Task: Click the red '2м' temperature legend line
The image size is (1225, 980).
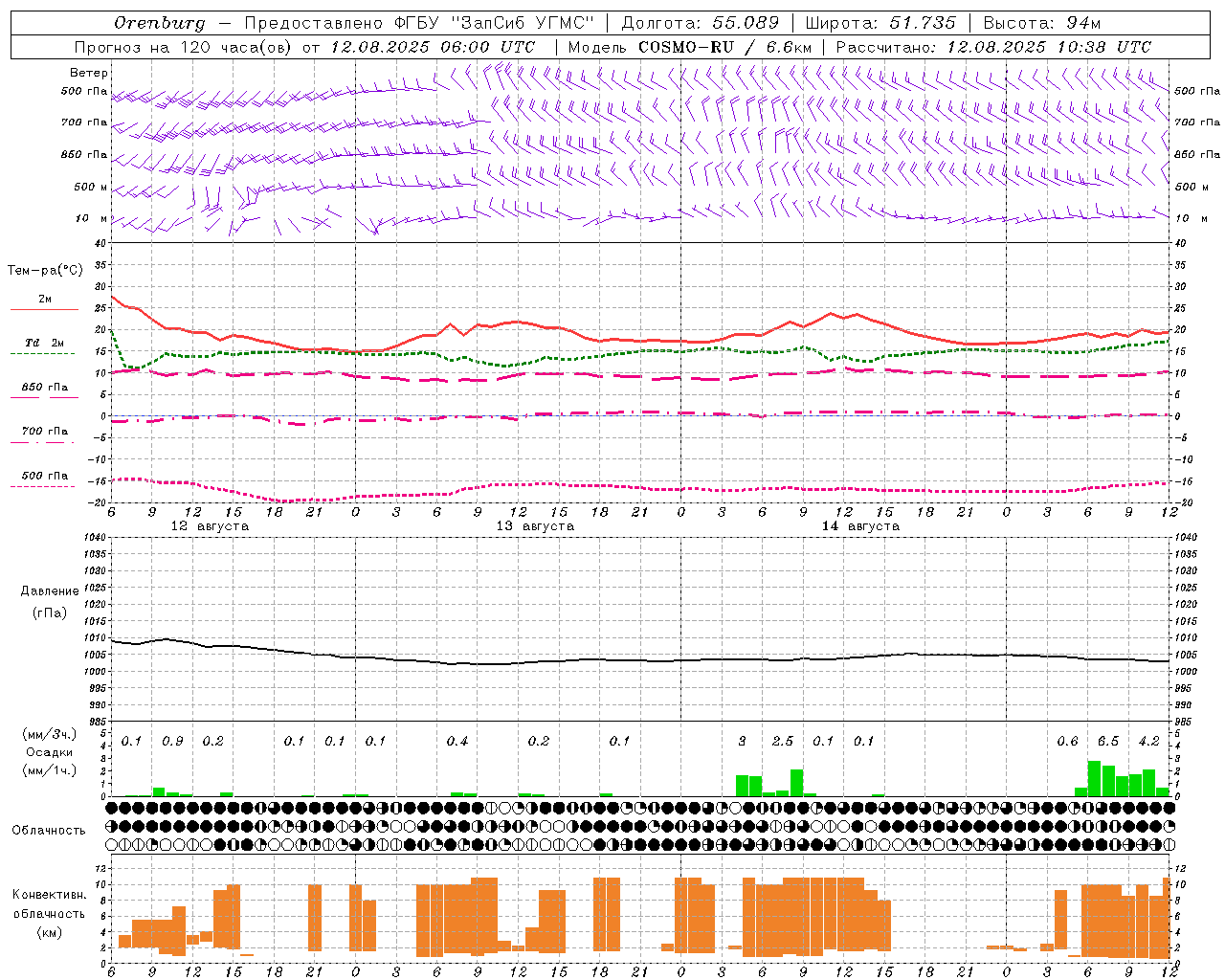Action: point(45,309)
